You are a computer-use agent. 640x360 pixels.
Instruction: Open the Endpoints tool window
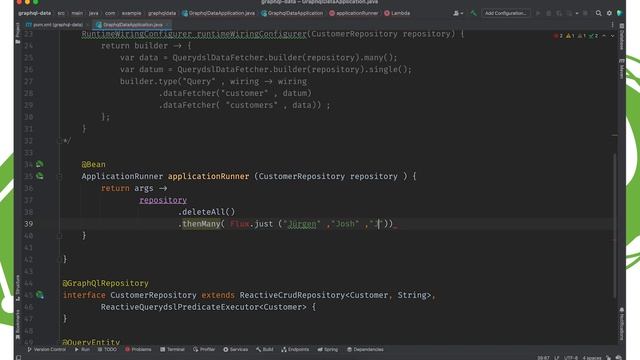coord(295,349)
